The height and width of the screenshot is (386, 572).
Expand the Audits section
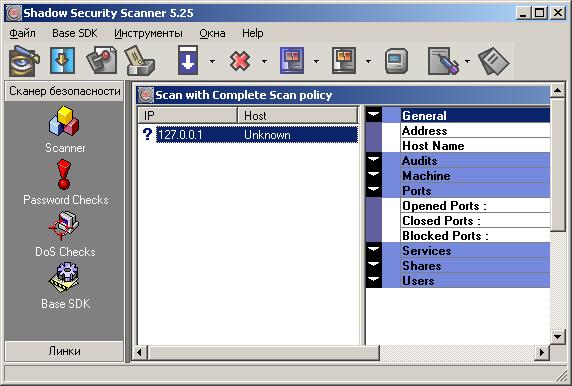(374, 160)
